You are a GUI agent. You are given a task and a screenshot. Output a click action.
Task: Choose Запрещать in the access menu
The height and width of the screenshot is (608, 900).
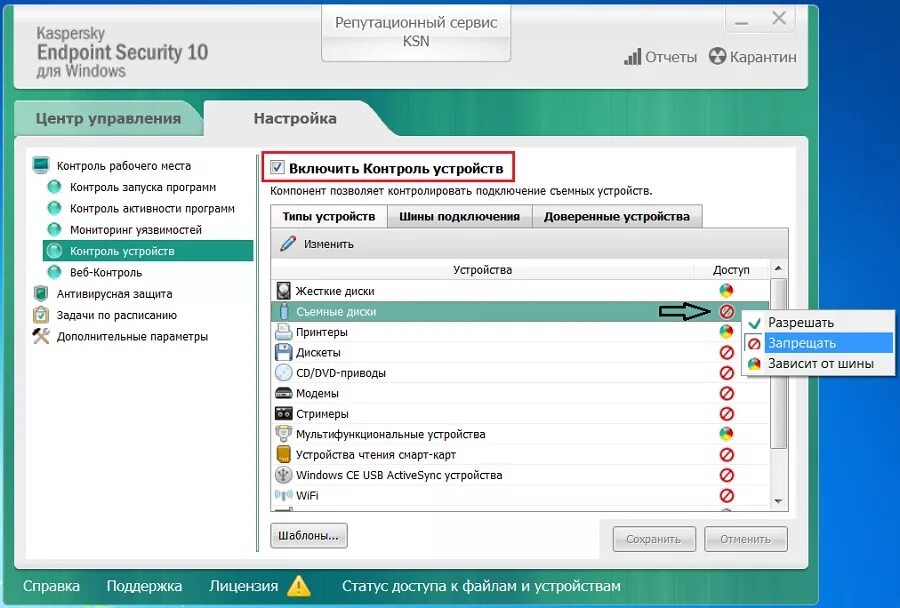(x=818, y=343)
